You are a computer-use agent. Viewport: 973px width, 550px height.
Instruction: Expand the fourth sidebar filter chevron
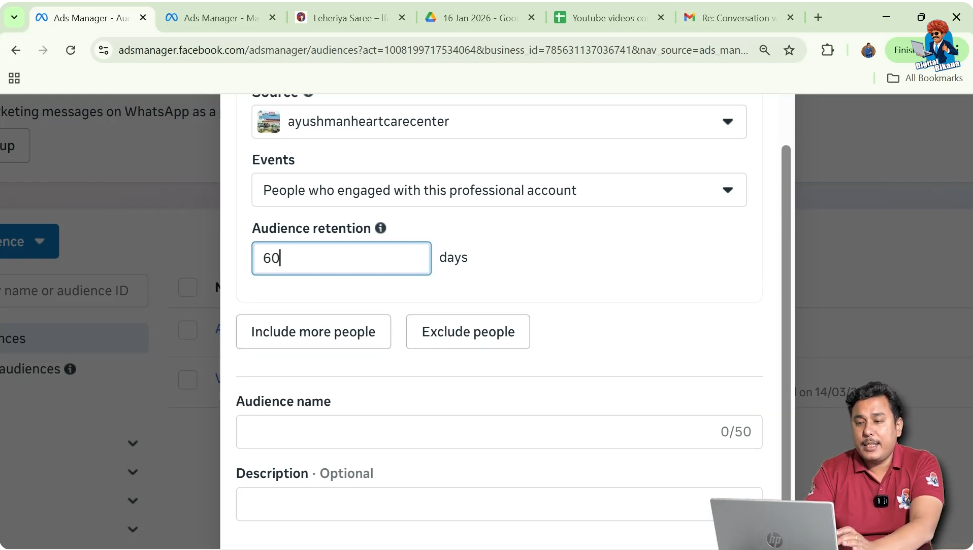point(133,530)
